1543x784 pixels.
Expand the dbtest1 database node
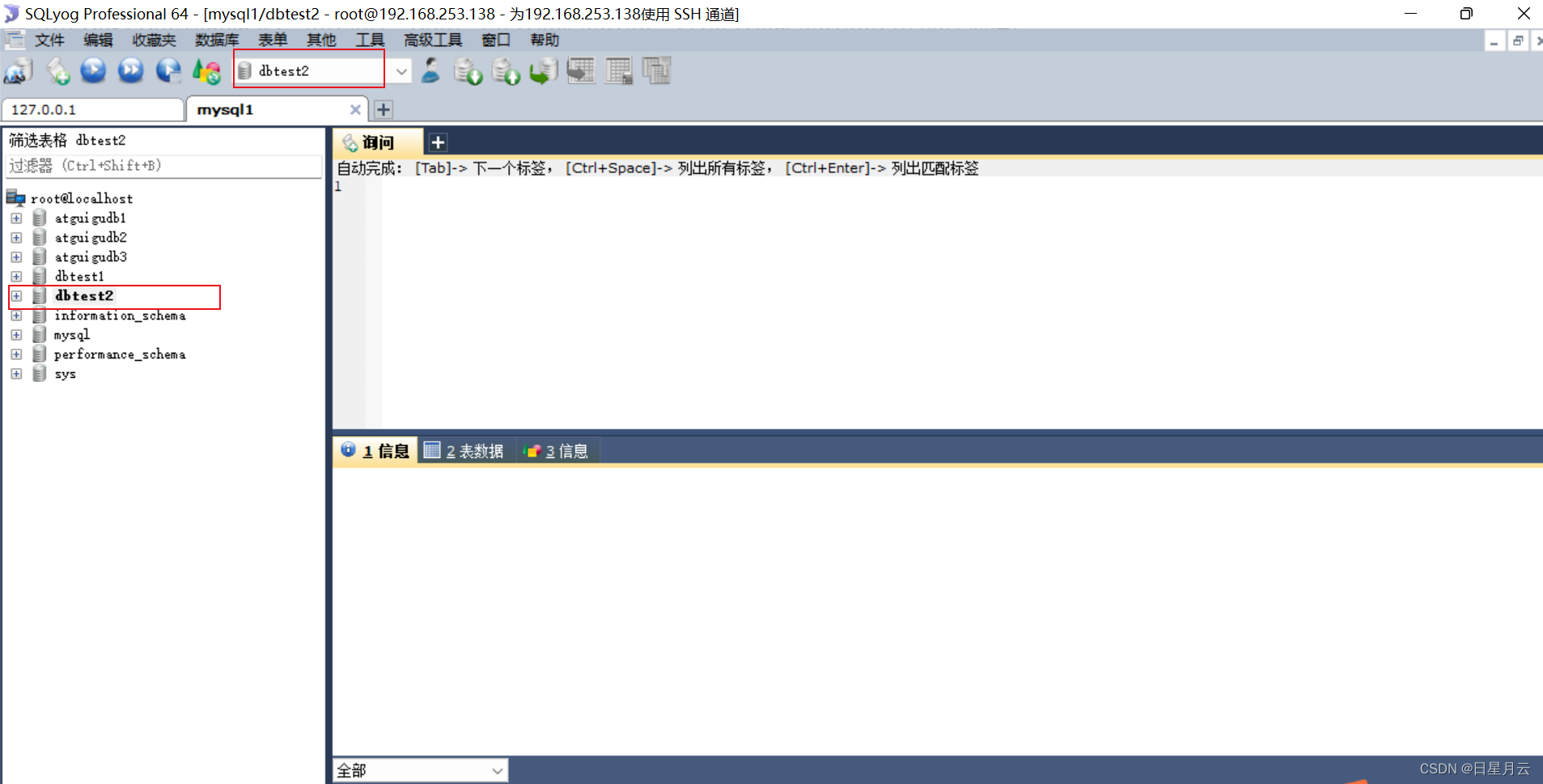click(16, 276)
